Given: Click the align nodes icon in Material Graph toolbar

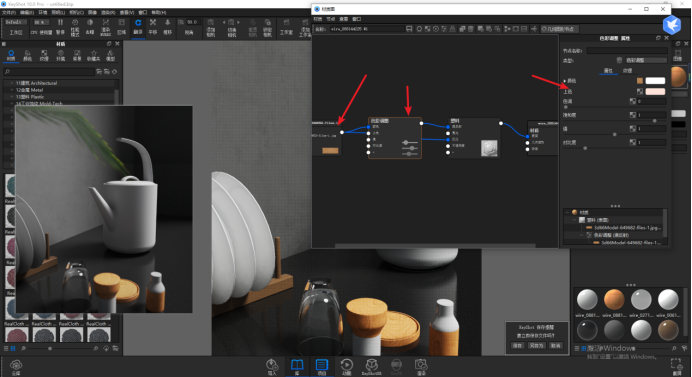Looking at the screenshot, I should [x=507, y=29].
